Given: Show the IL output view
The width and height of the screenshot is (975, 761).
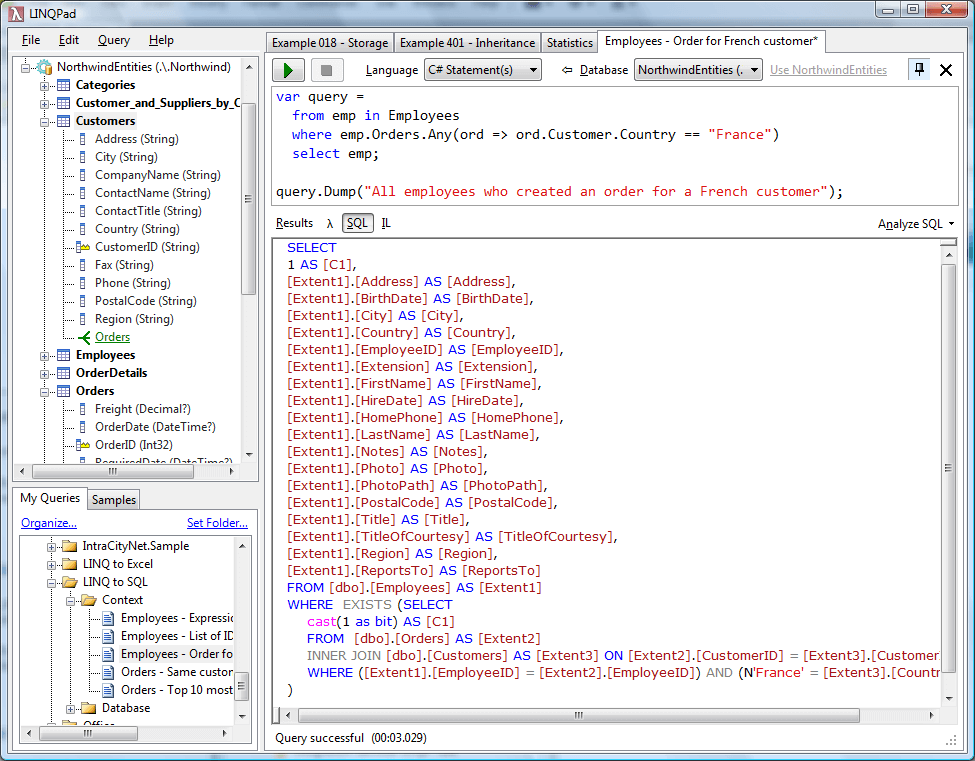Looking at the screenshot, I should (x=386, y=223).
